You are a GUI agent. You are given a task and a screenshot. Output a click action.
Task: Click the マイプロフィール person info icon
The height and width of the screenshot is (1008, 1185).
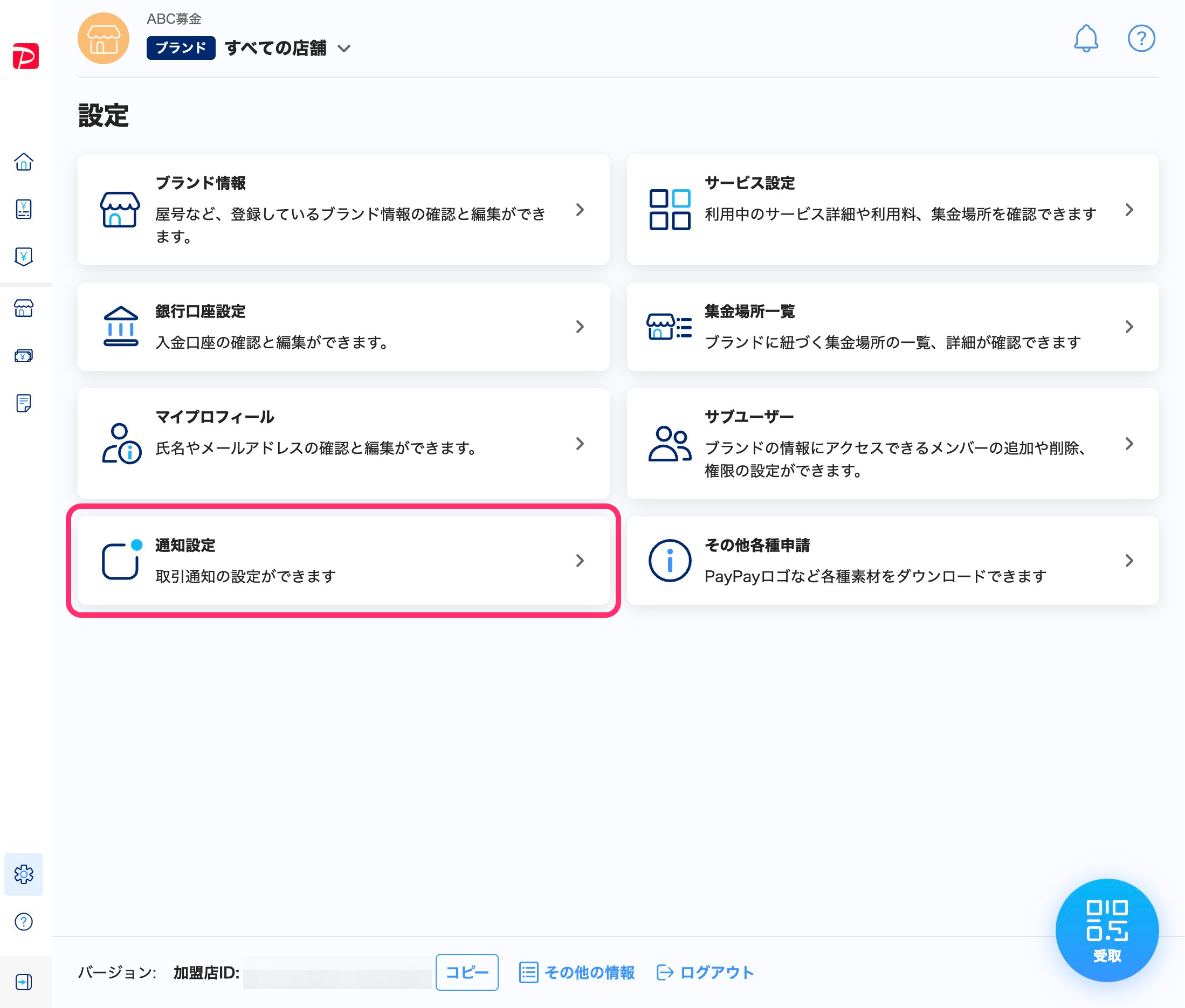pyautogui.click(x=121, y=444)
